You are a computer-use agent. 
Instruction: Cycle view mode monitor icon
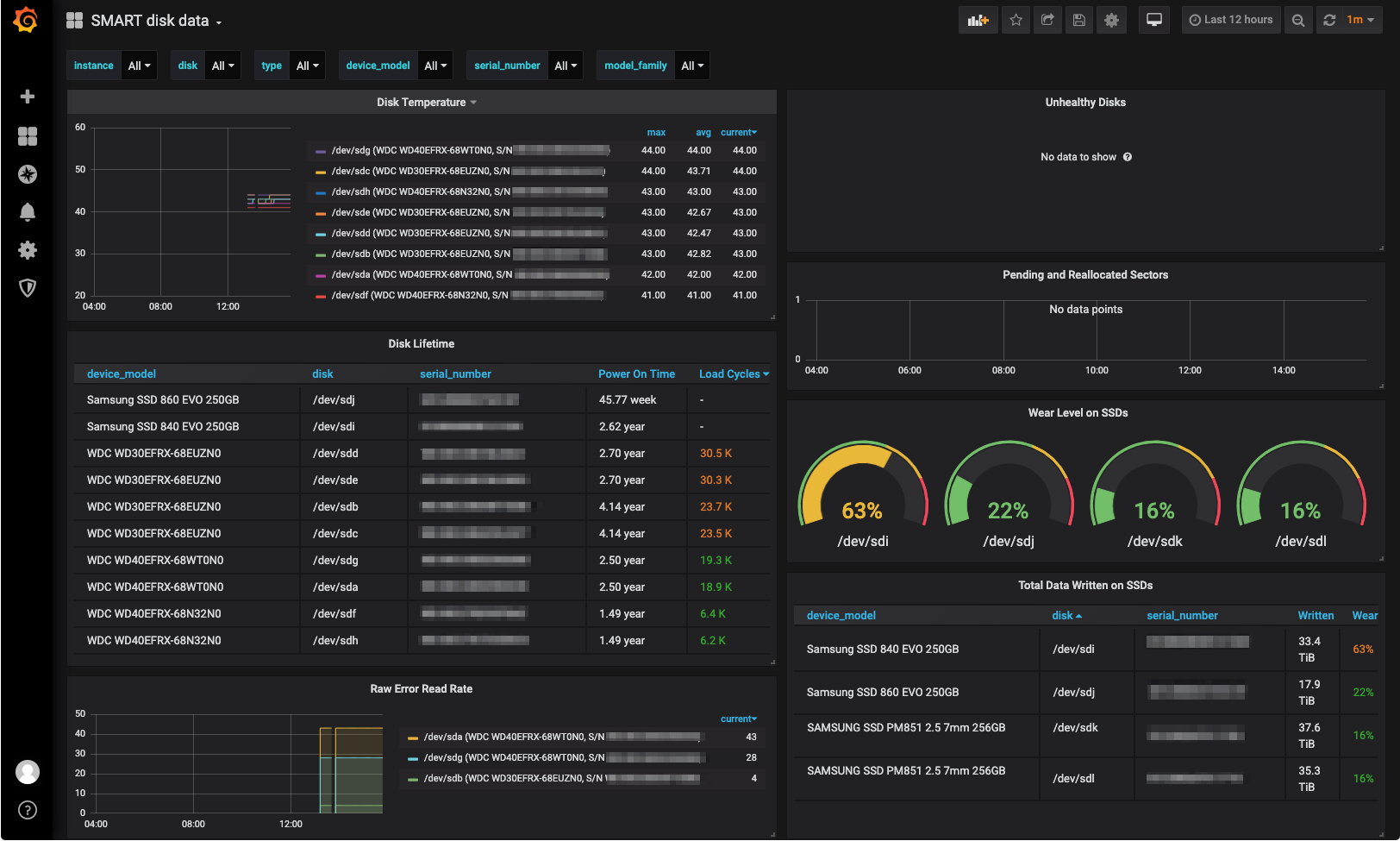tap(1154, 20)
